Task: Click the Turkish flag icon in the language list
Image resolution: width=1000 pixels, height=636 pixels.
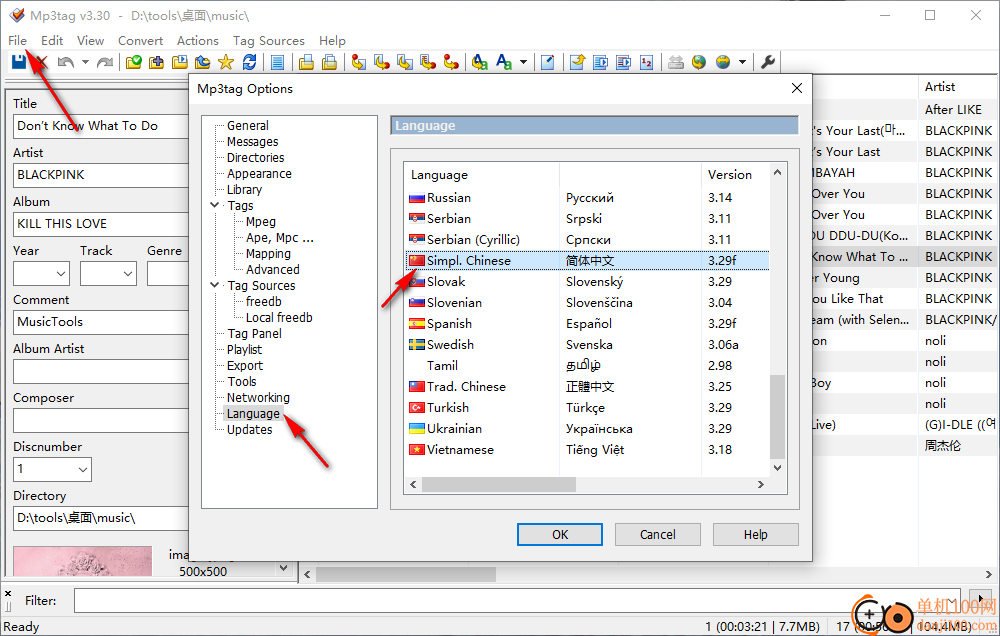Action: point(417,408)
